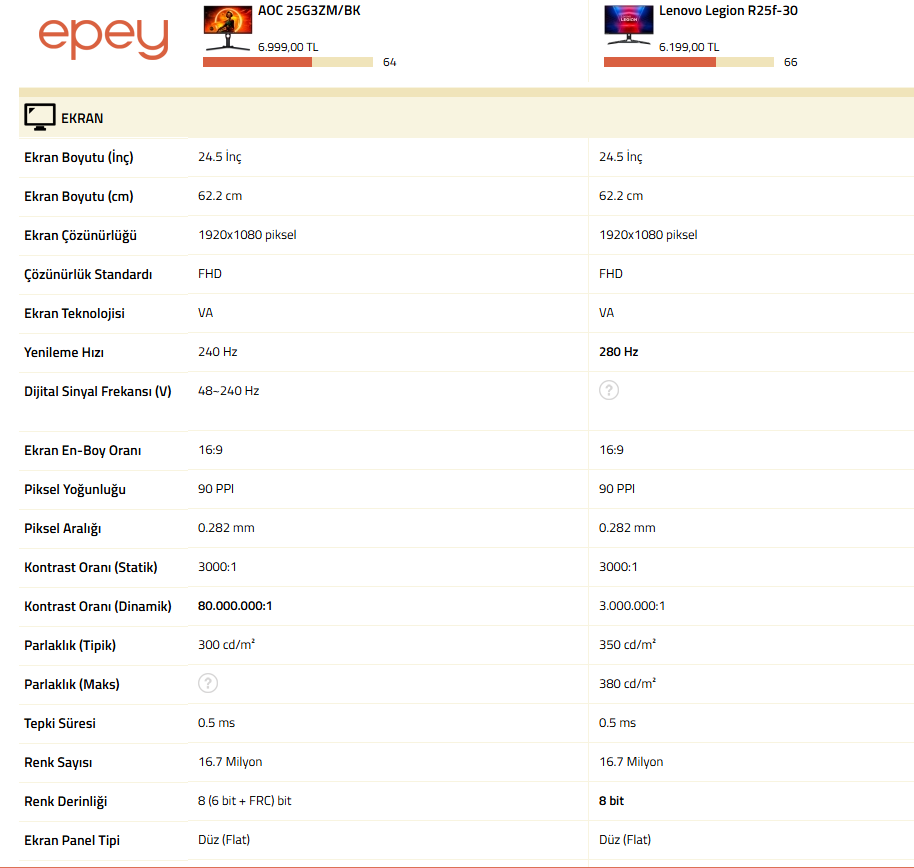Open the AOC 25G3ZM/BK monitor thumbnail
The width and height of the screenshot is (914, 868).
click(228, 27)
